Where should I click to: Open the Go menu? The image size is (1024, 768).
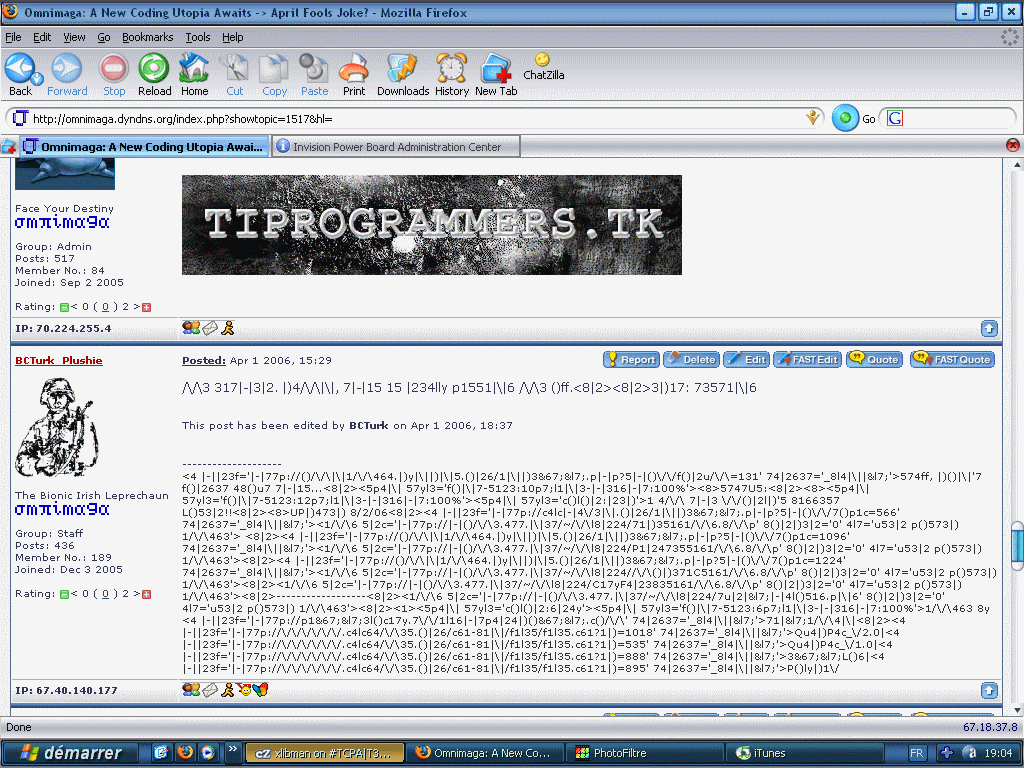[x=104, y=37]
